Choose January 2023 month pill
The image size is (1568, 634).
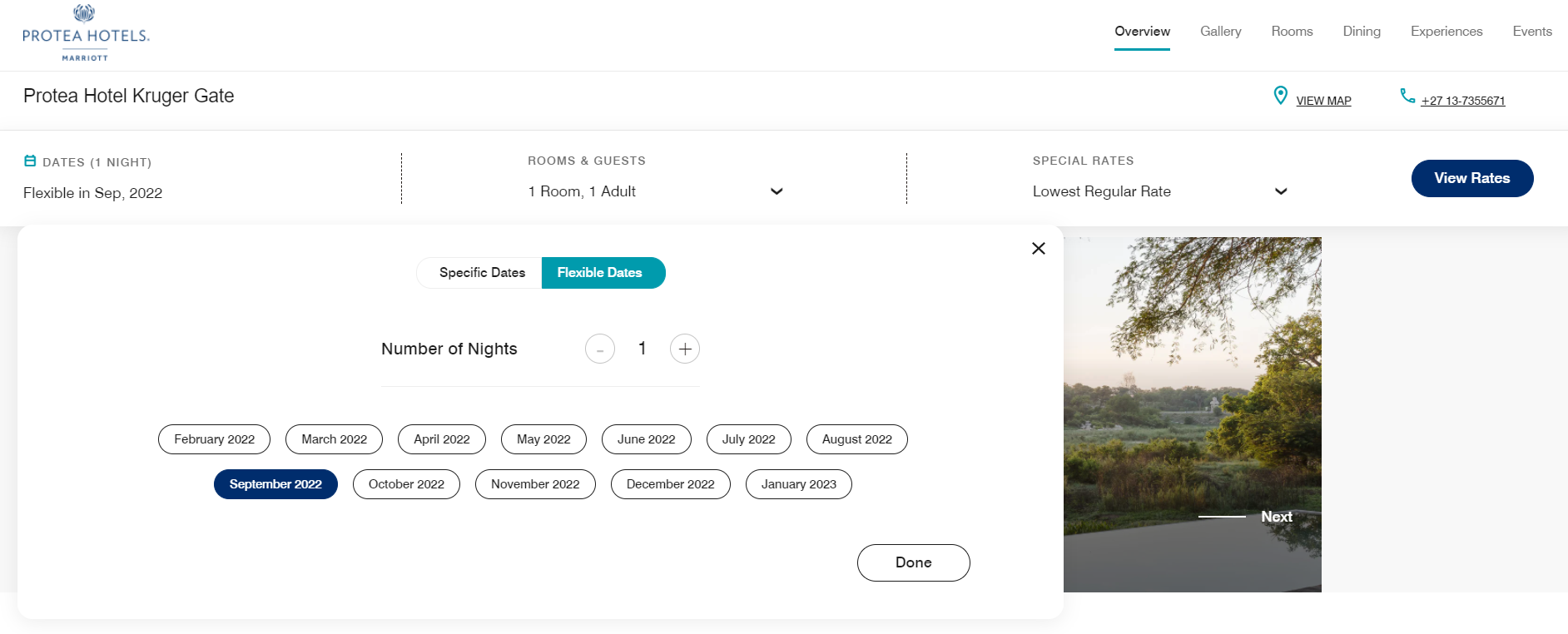[799, 484]
